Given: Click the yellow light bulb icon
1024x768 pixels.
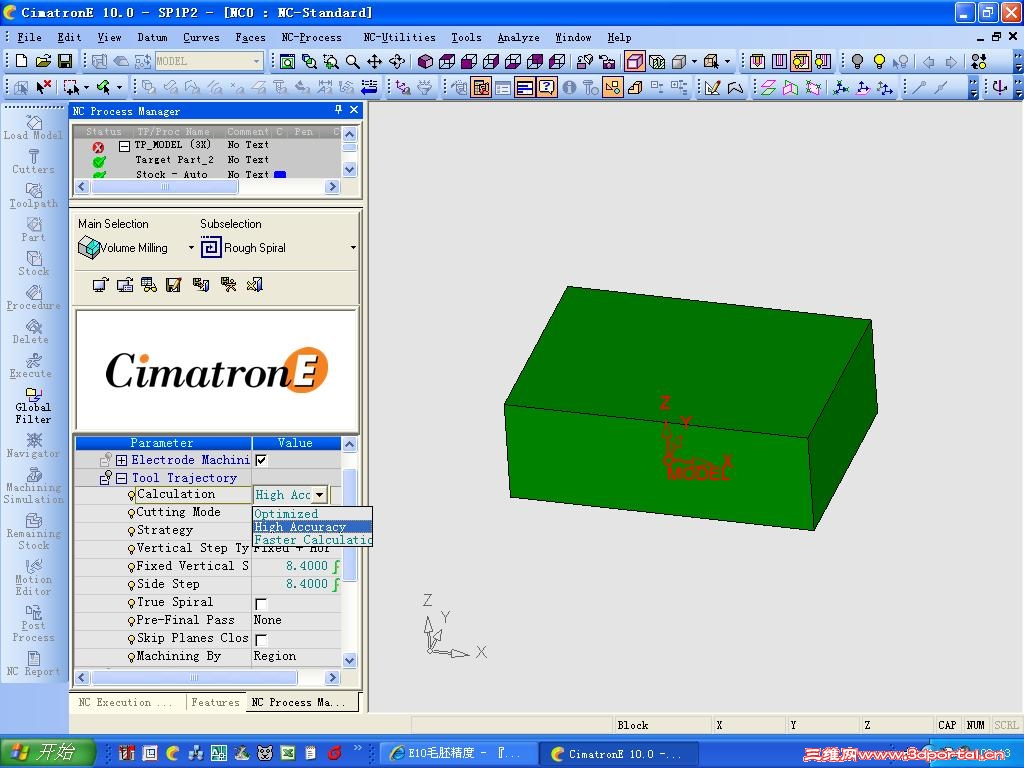Looking at the screenshot, I should 879,62.
